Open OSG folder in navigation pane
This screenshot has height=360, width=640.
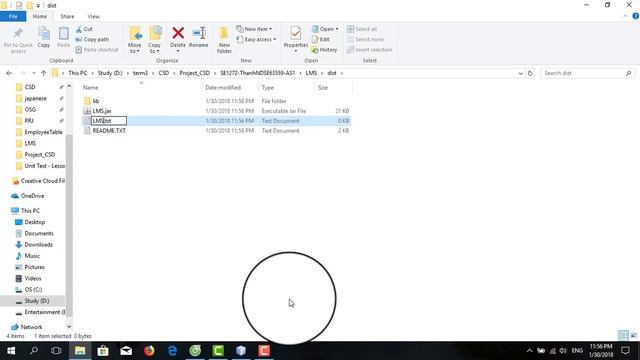pyautogui.click(x=30, y=109)
